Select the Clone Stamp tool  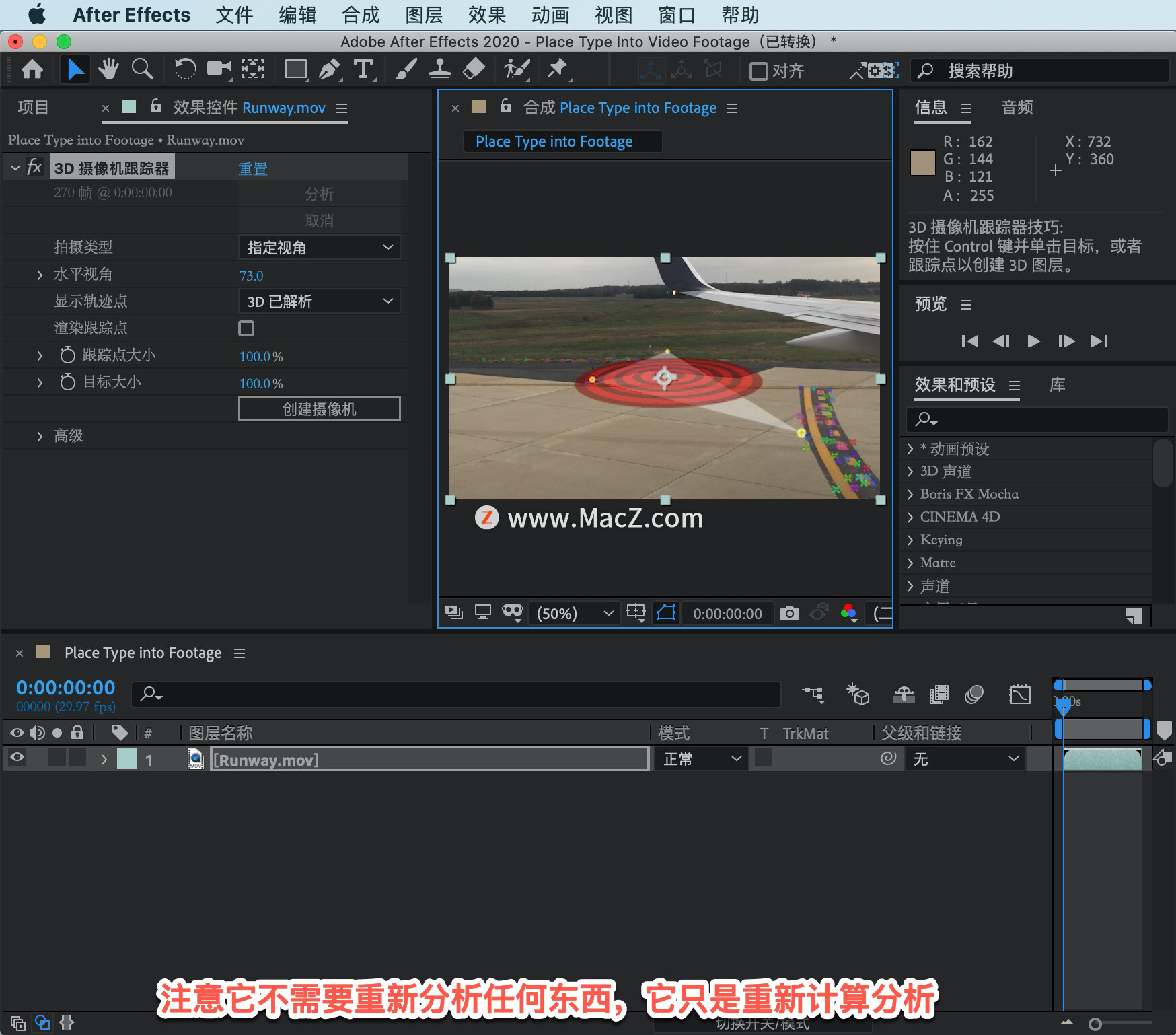[x=439, y=70]
